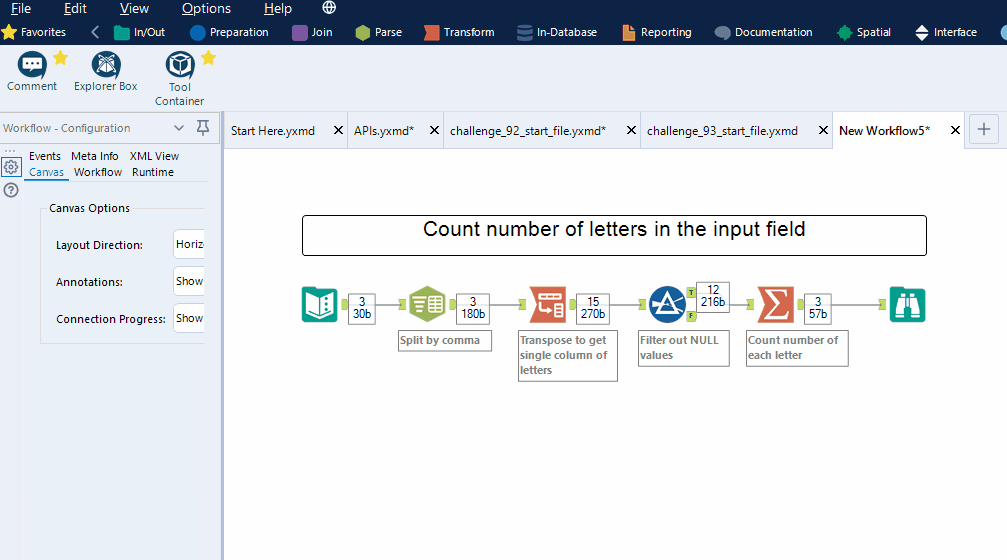Image resolution: width=1007 pixels, height=560 pixels.
Task: Open the In-Database tool palette
Action: 557,32
